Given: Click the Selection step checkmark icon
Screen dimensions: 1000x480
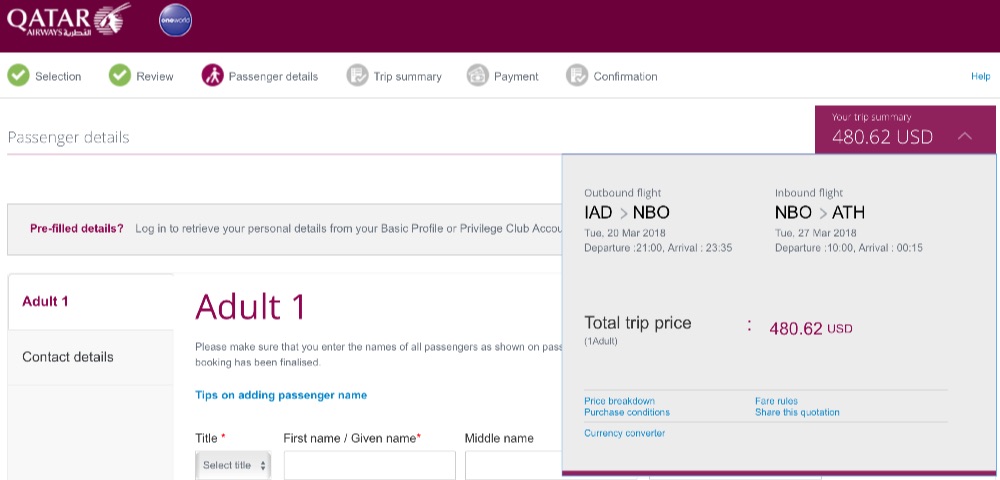Looking at the screenshot, I should coord(18,76).
